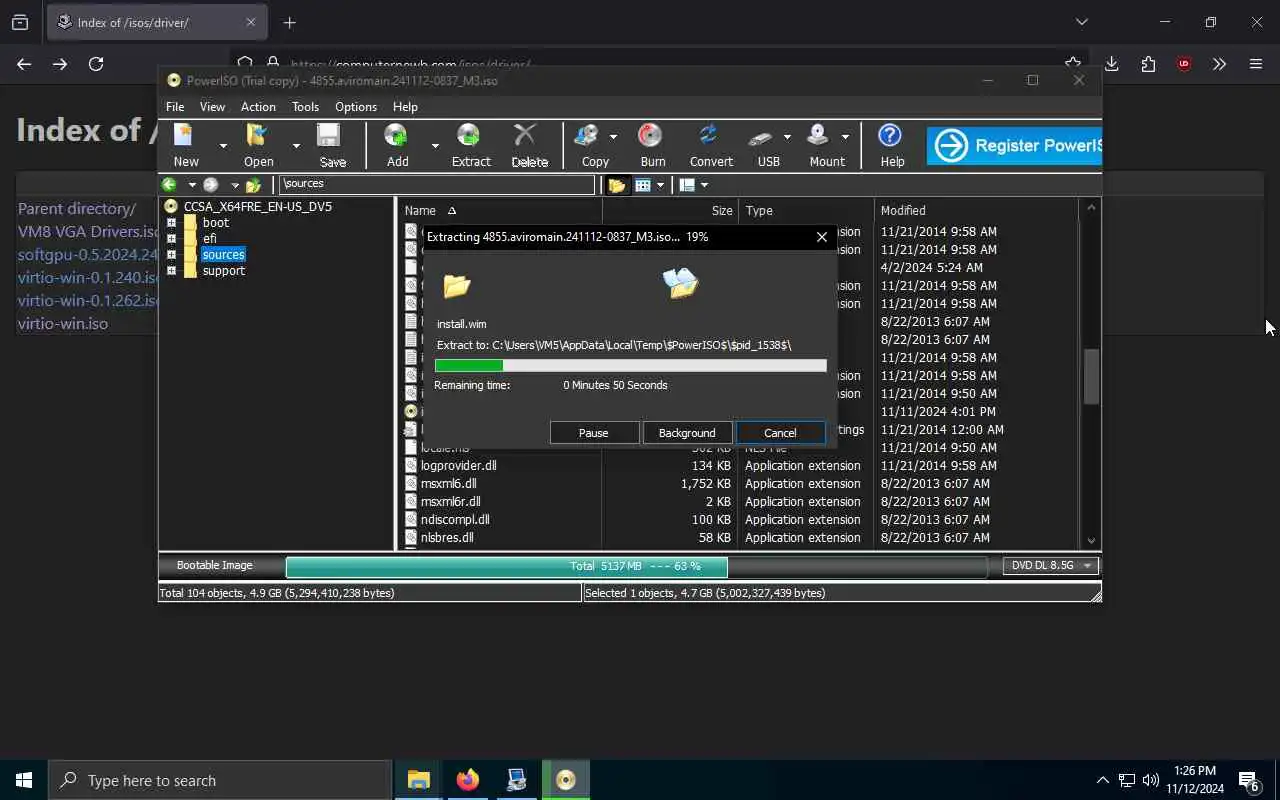Select the sources folder in tree
Image resolution: width=1280 pixels, height=800 pixels.
pyautogui.click(x=223, y=255)
